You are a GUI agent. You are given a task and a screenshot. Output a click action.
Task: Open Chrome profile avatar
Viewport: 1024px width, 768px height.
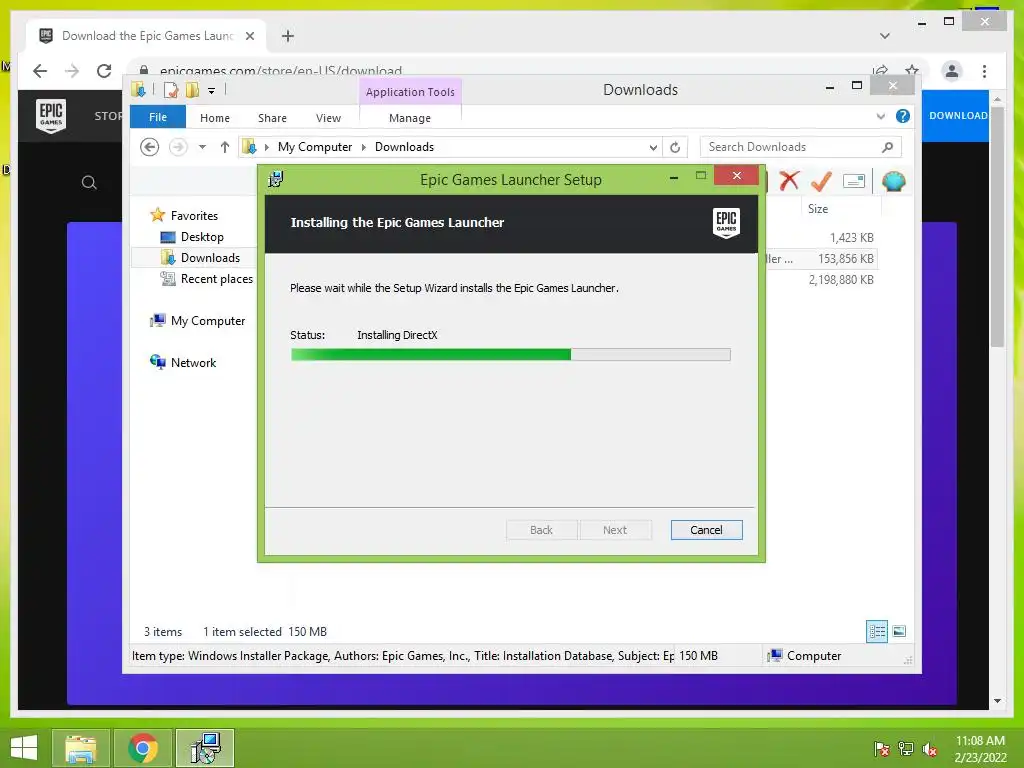pyautogui.click(x=952, y=71)
